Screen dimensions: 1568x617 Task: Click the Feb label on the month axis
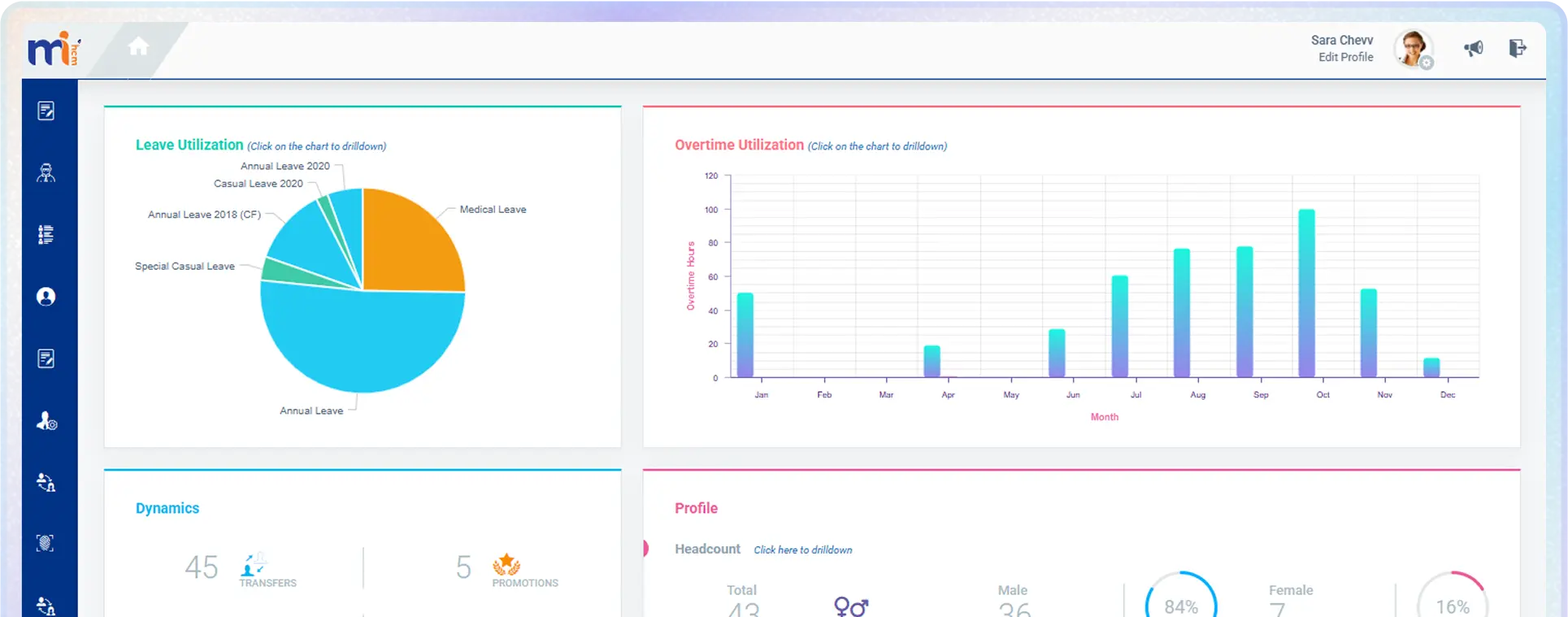click(x=824, y=395)
